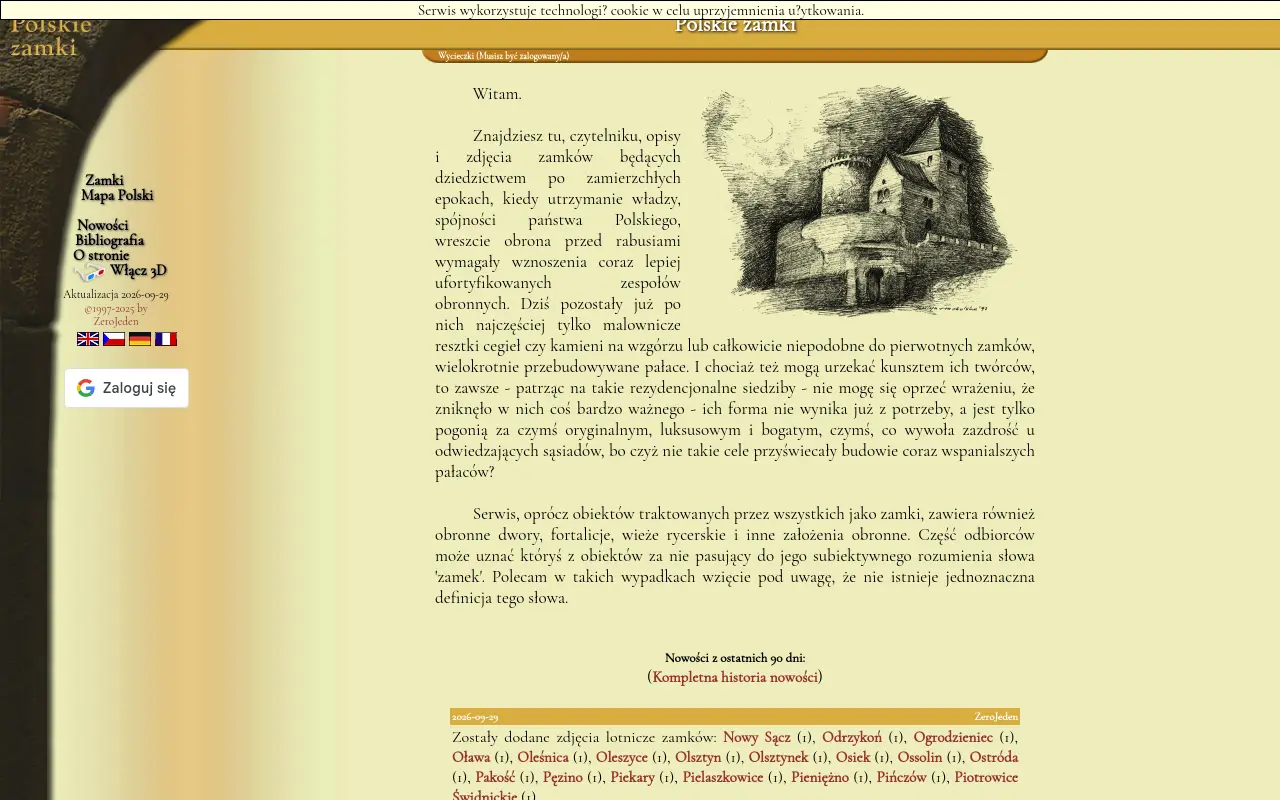Open the Oława castle link
1280x800 pixels.
[471, 757]
